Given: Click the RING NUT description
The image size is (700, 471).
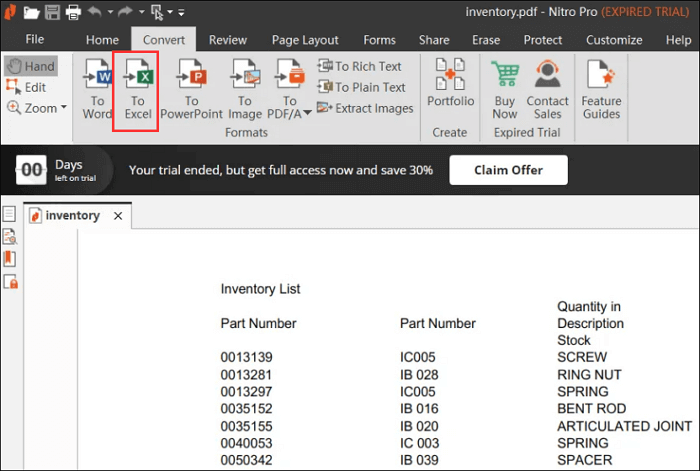Looking at the screenshot, I should (589, 375).
